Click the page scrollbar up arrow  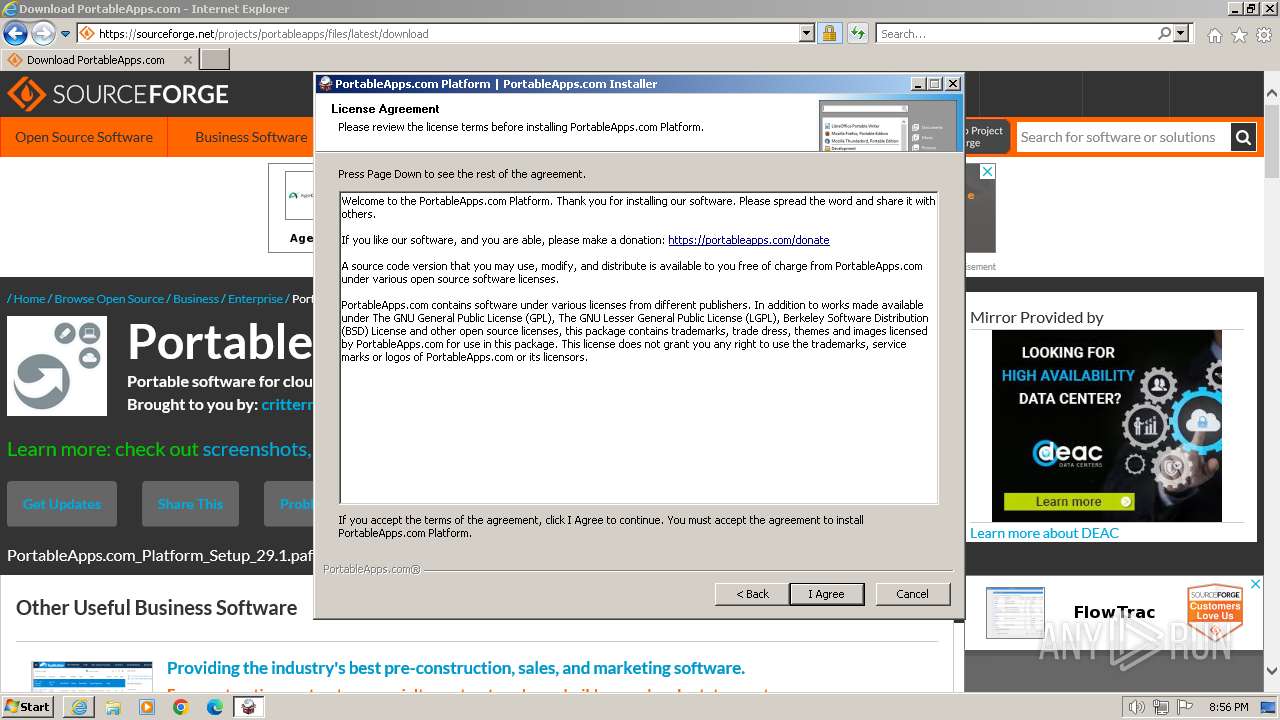[x=1272, y=93]
